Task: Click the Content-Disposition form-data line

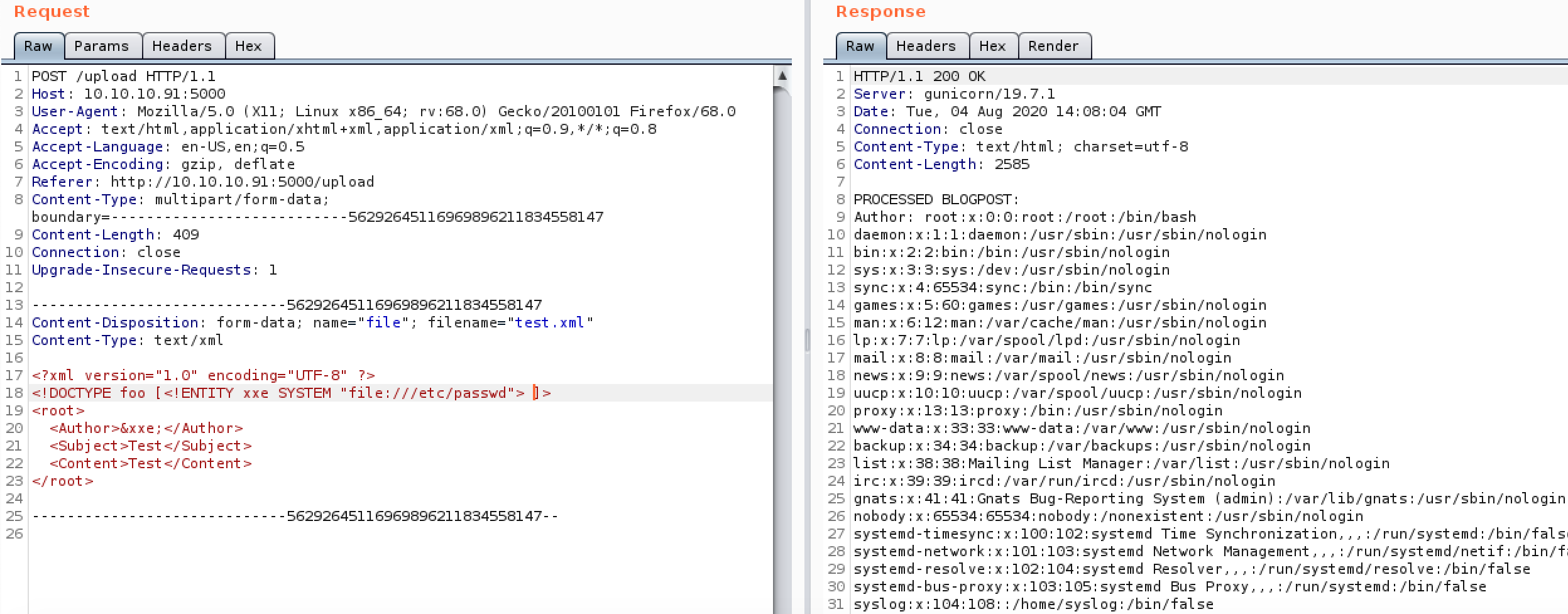Action: coord(312,322)
